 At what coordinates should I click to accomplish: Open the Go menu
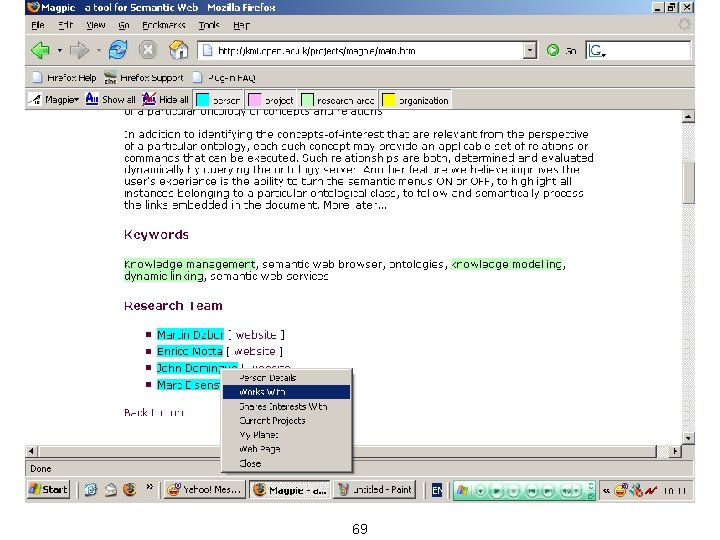tap(124, 25)
